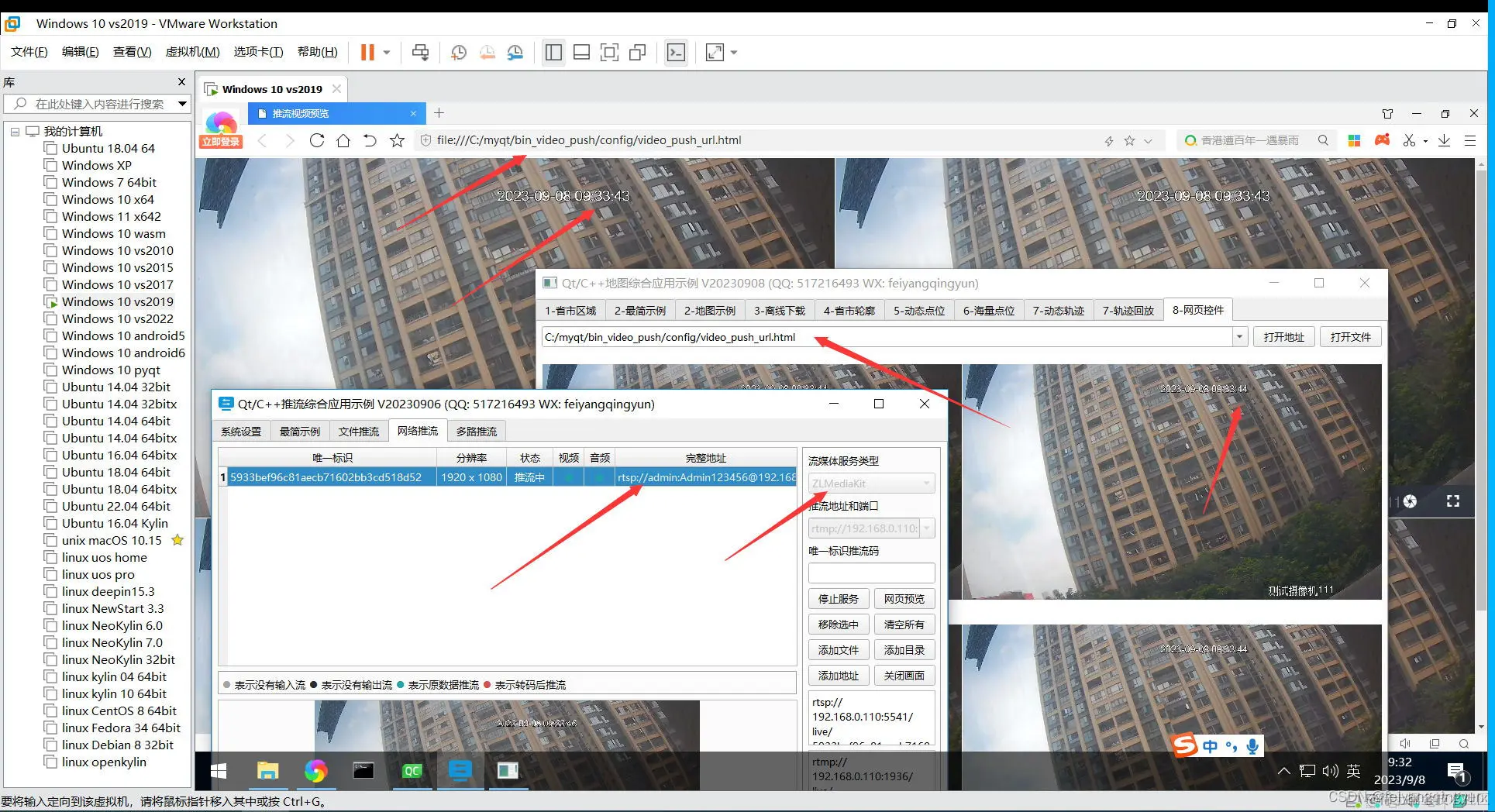This screenshot has height=812, width=1495.
Task: Switch to the 3-离线下载 tab
Action: pyautogui.click(x=780, y=311)
